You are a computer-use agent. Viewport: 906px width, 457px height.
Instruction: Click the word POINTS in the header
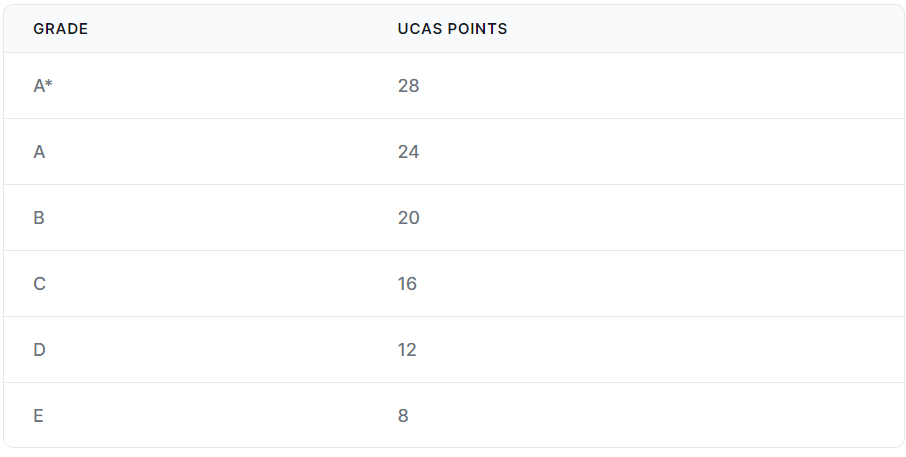coord(477,29)
